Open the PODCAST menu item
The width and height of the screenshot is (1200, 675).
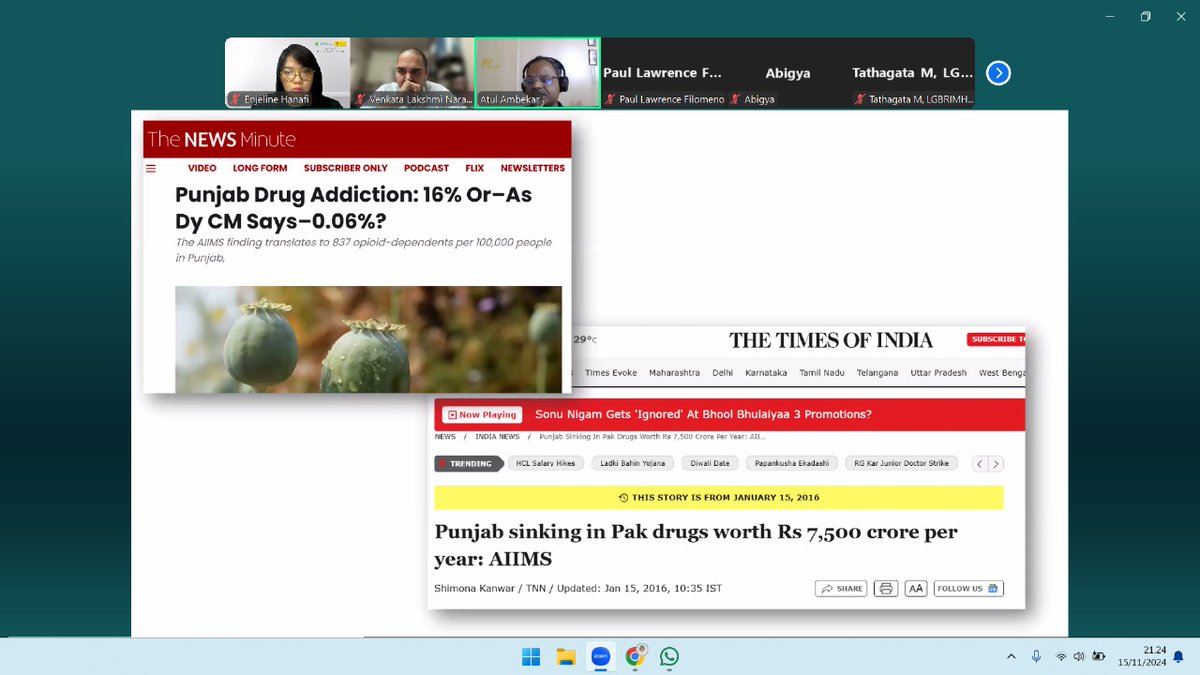[x=427, y=168]
